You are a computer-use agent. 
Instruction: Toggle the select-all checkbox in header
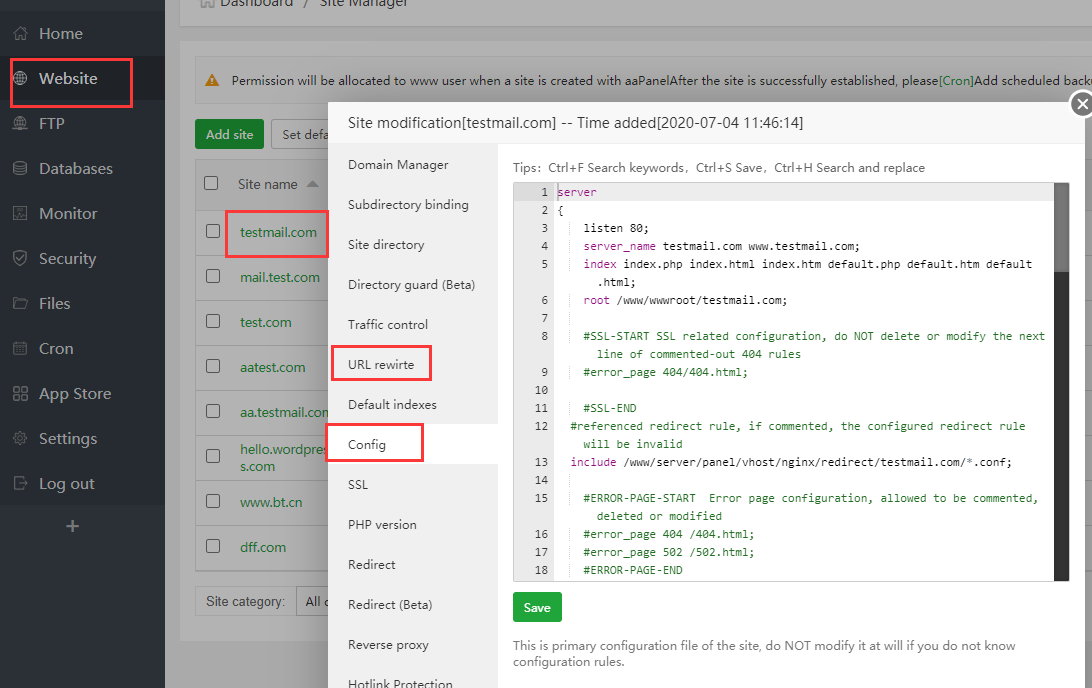[211, 184]
